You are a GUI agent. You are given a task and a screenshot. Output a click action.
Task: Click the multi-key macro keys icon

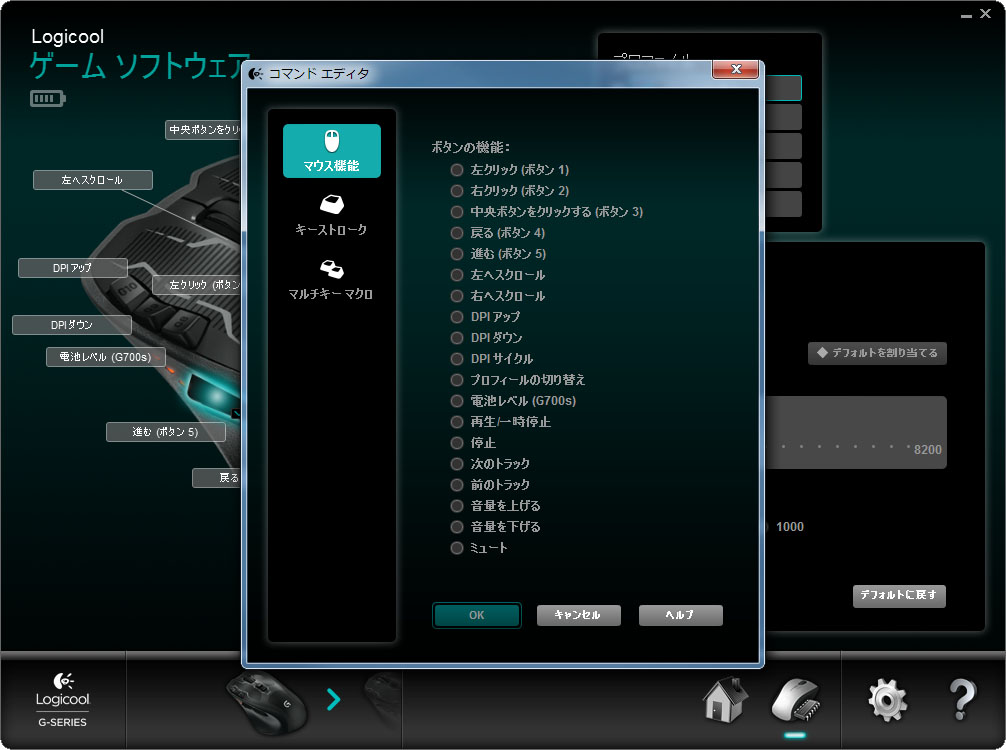point(332,269)
